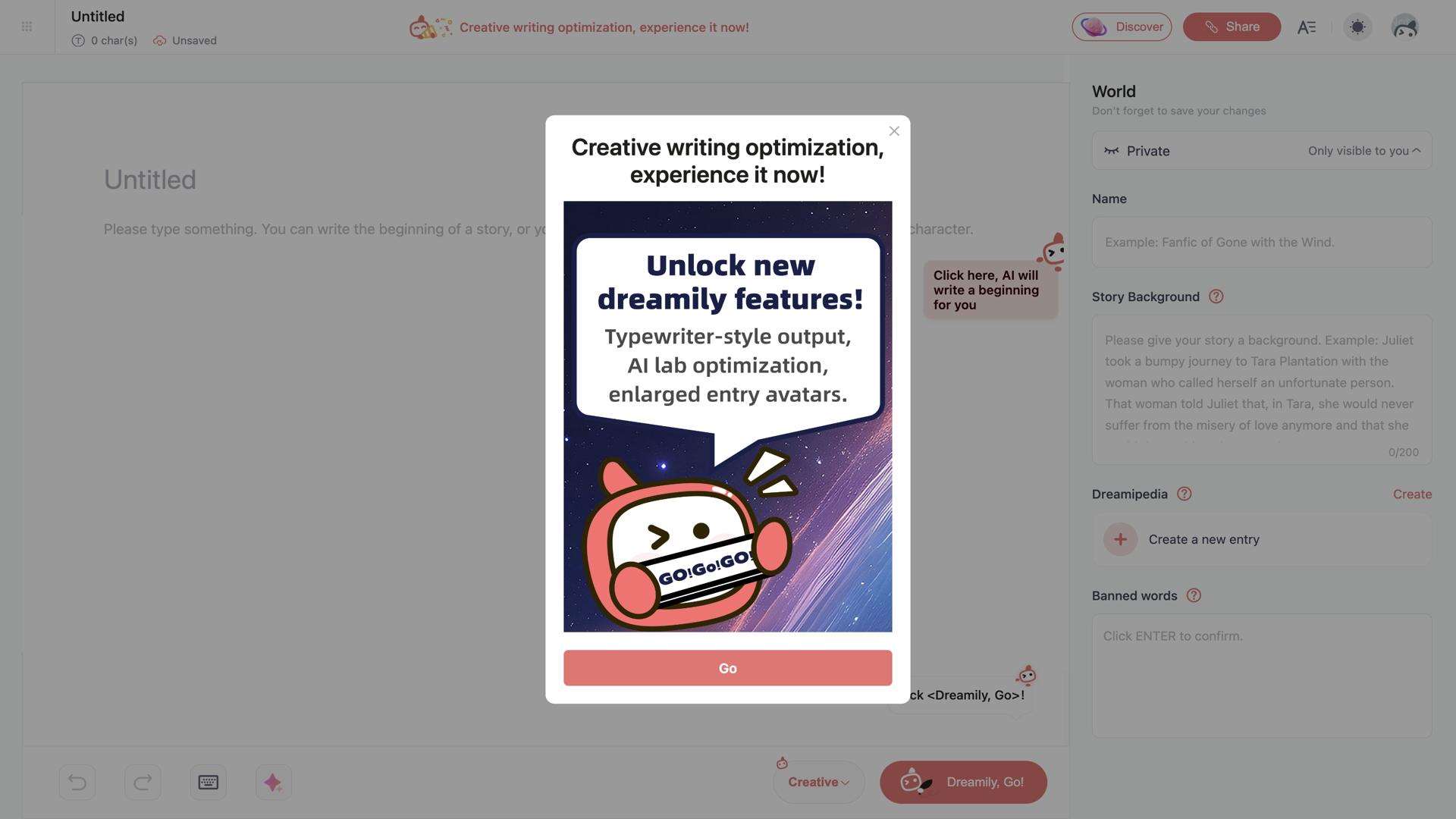1456x819 pixels.
Task: Click the Share button
Action: pos(1232,27)
